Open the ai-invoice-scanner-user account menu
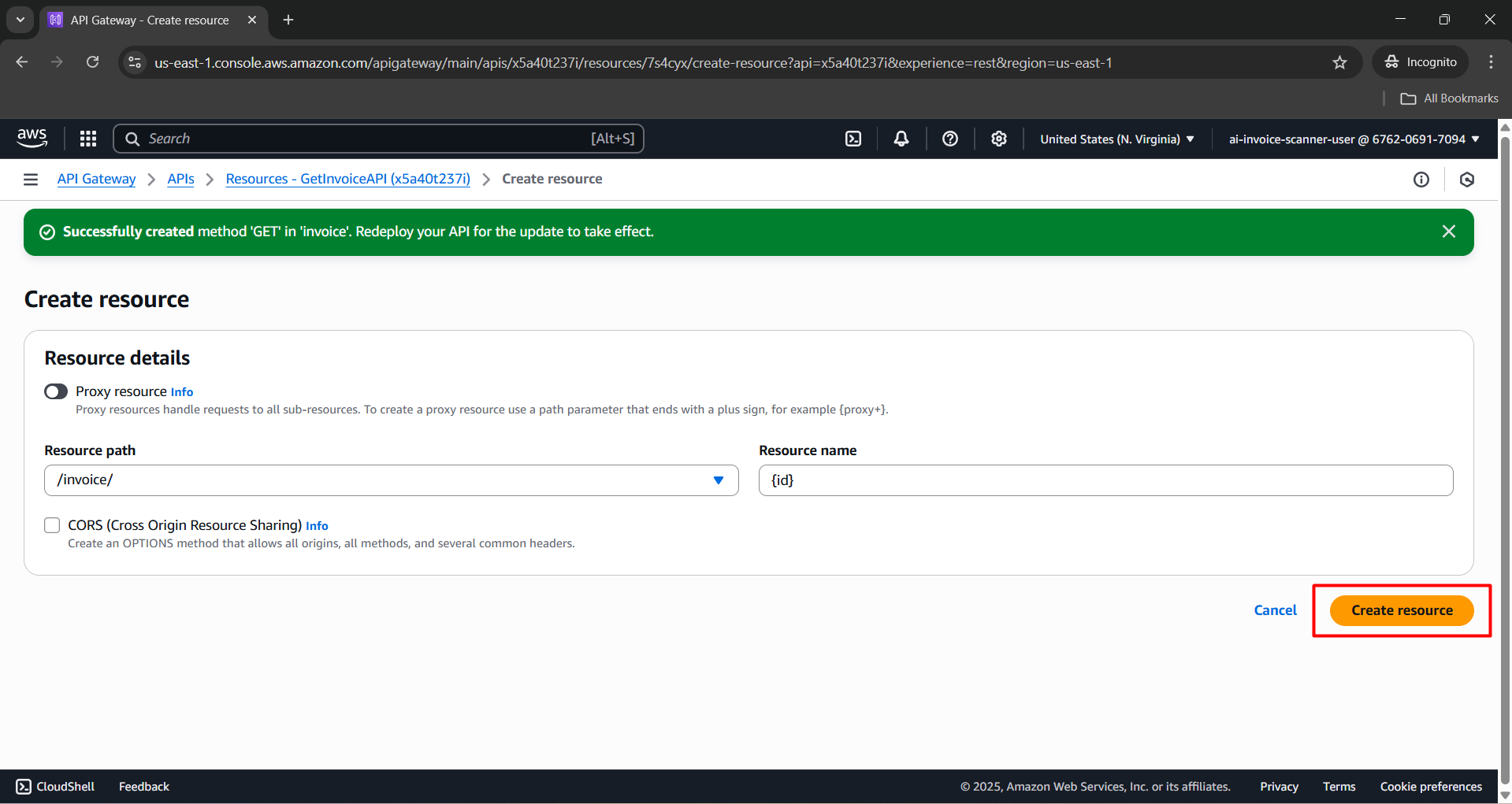The image size is (1512, 804). tap(1354, 139)
